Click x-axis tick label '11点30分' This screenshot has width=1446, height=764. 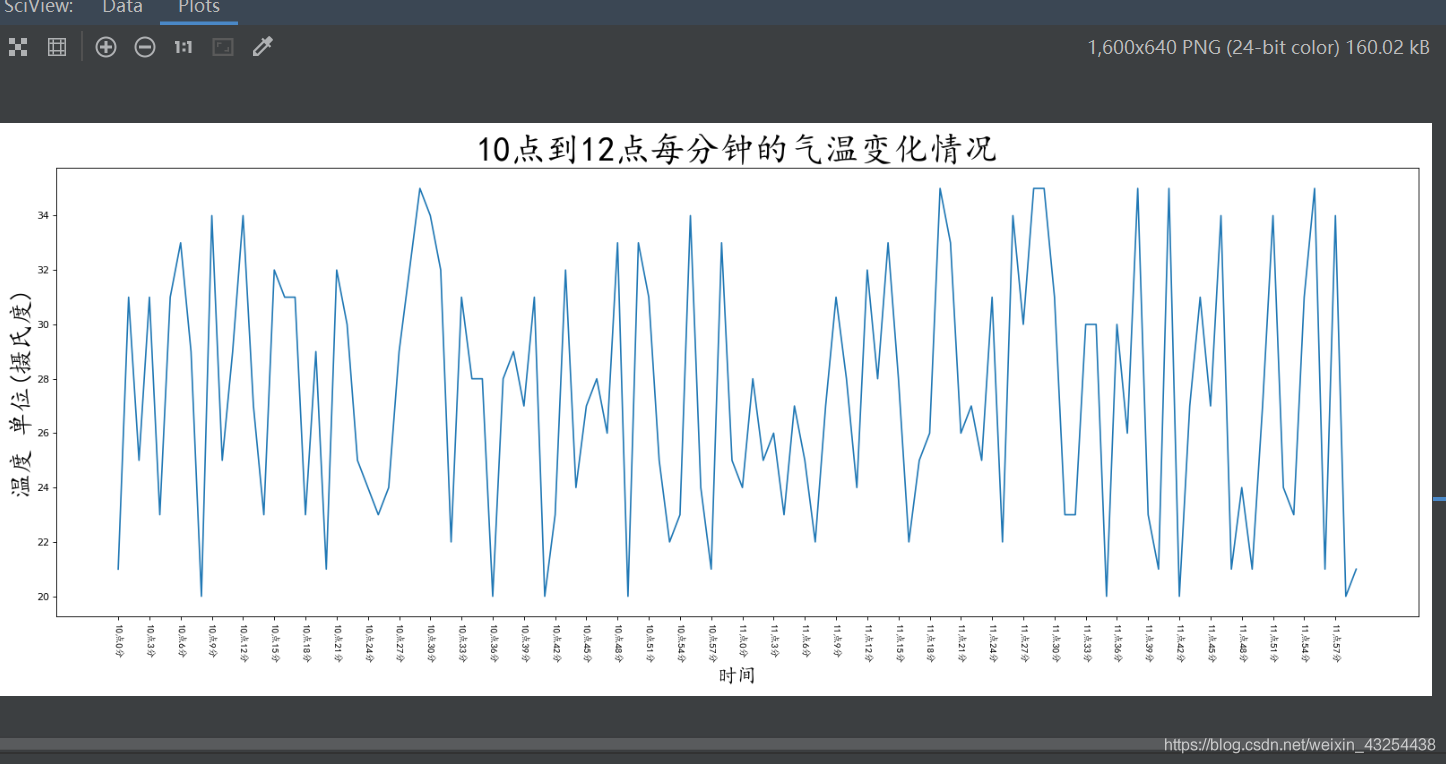[1055, 644]
